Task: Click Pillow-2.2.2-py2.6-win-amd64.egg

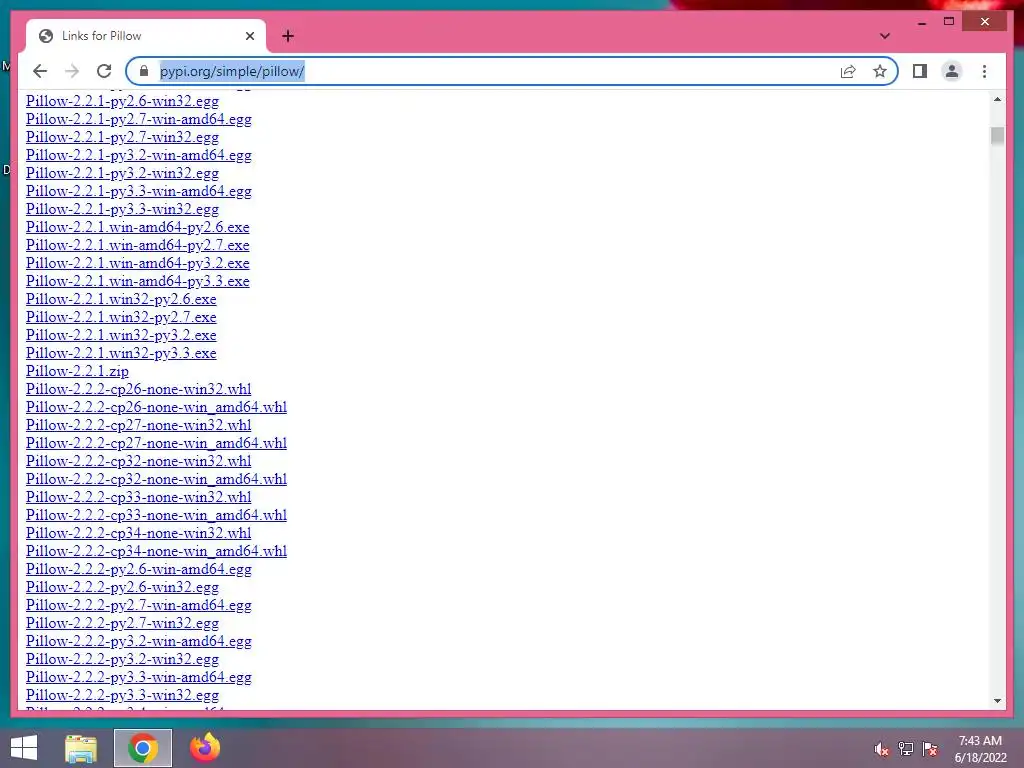Action: pos(138,569)
